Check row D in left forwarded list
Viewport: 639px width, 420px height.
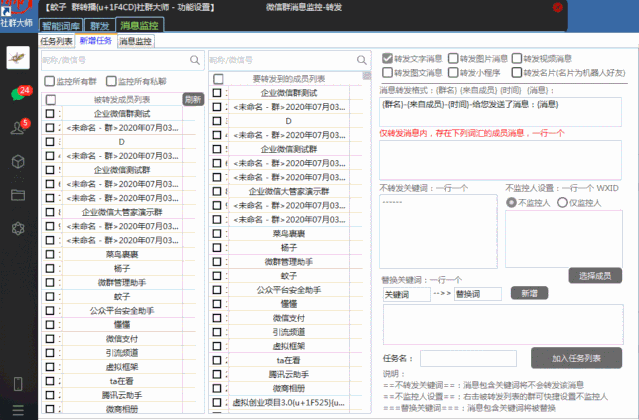(50, 141)
